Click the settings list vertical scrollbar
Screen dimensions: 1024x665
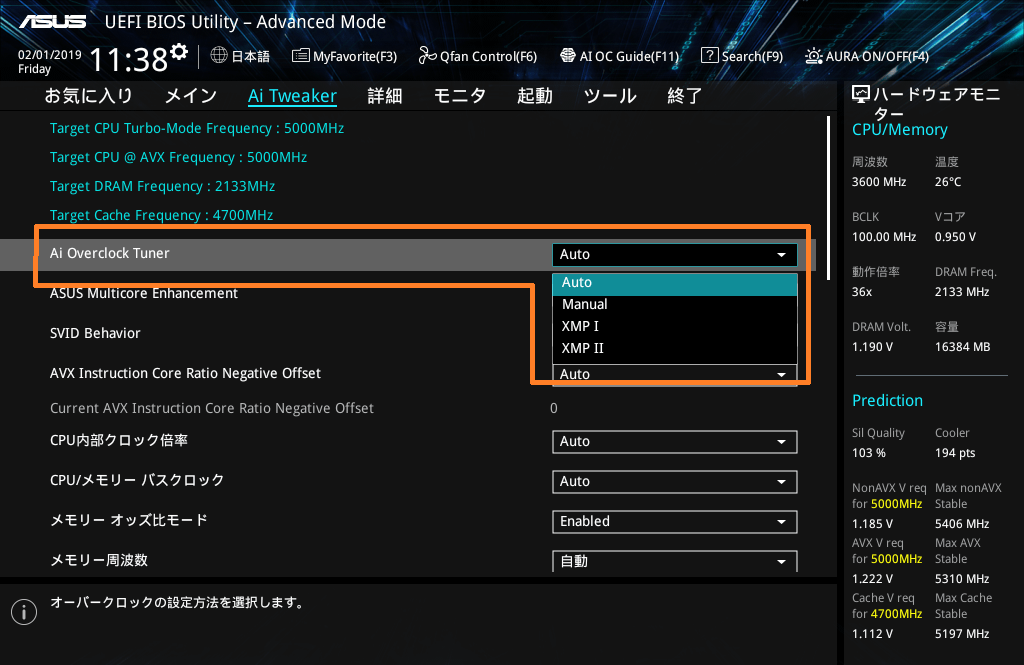tap(828, 198)
